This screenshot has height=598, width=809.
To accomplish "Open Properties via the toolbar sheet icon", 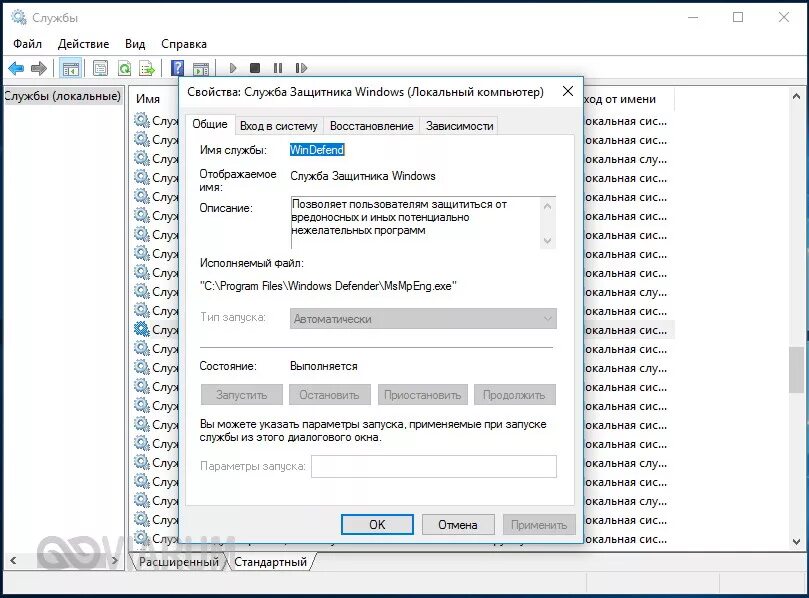I will (100, 68).
